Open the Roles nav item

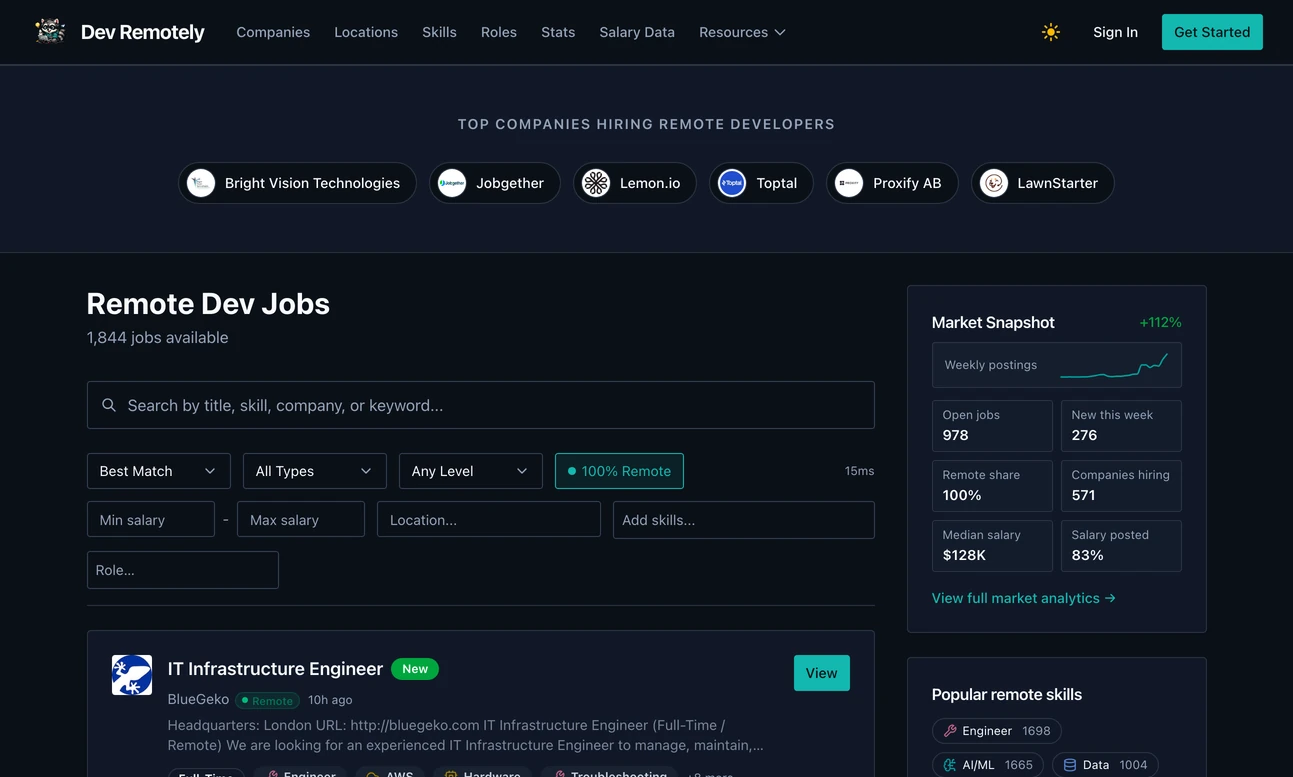tap(499, 32)
